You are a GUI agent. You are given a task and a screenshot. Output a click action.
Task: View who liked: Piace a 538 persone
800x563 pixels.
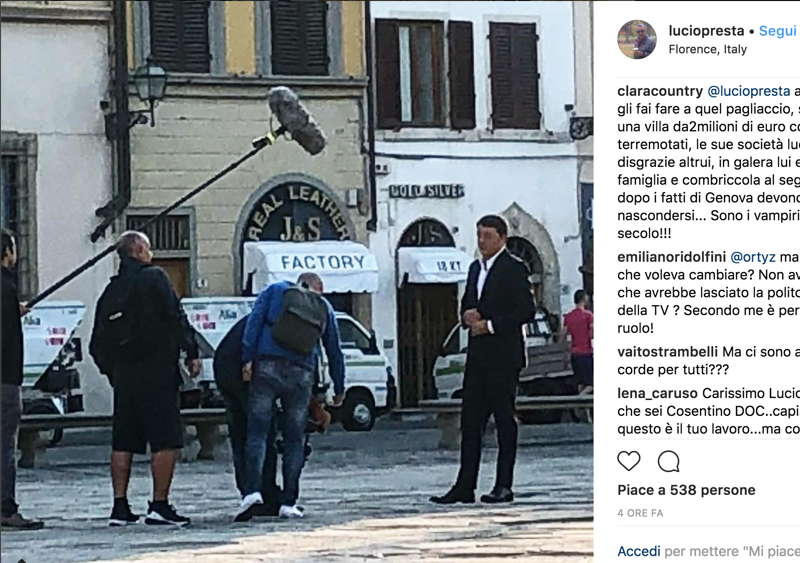point(686,490)
